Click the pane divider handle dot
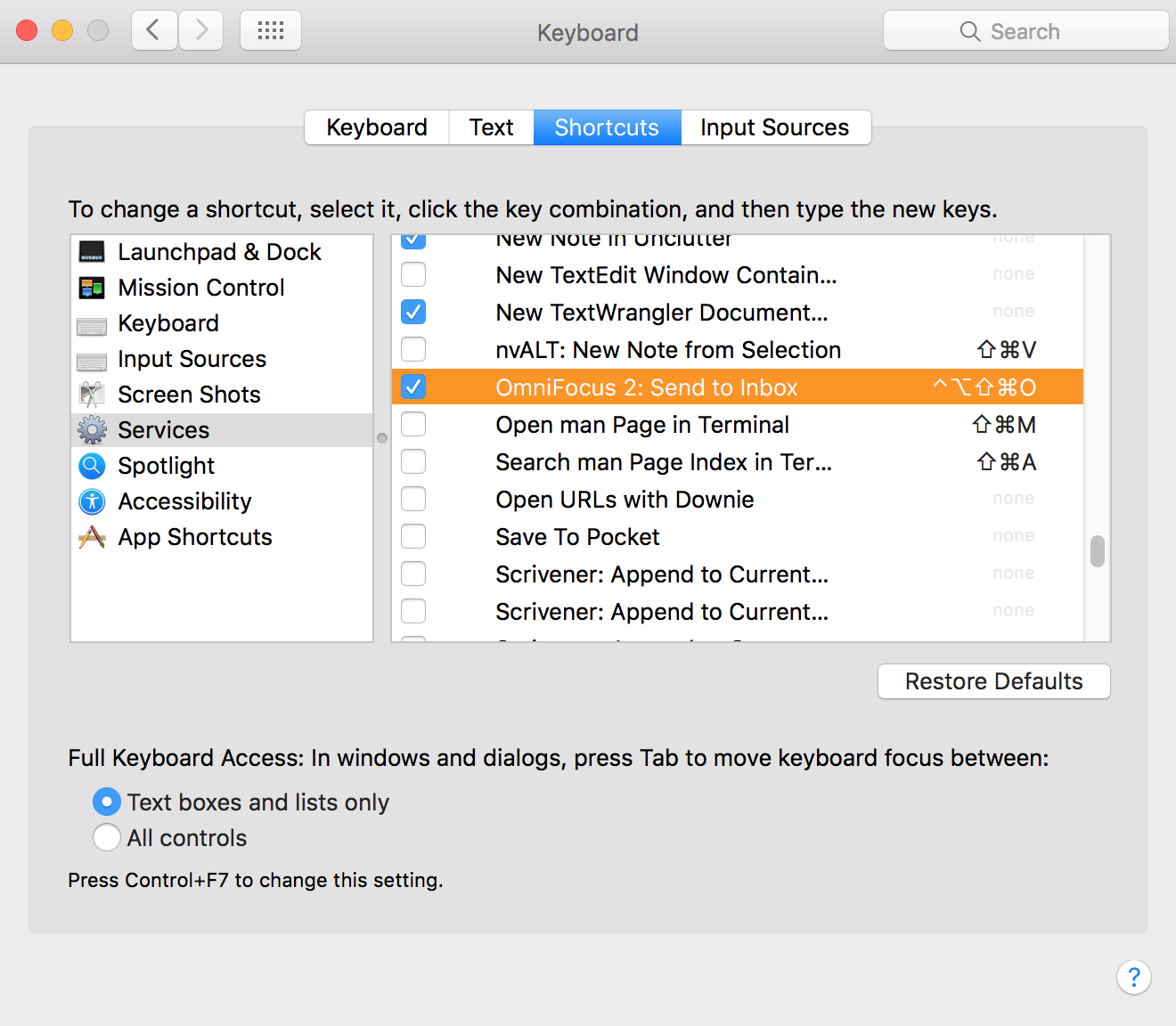 pyautogui.click(x=382, y=438)
